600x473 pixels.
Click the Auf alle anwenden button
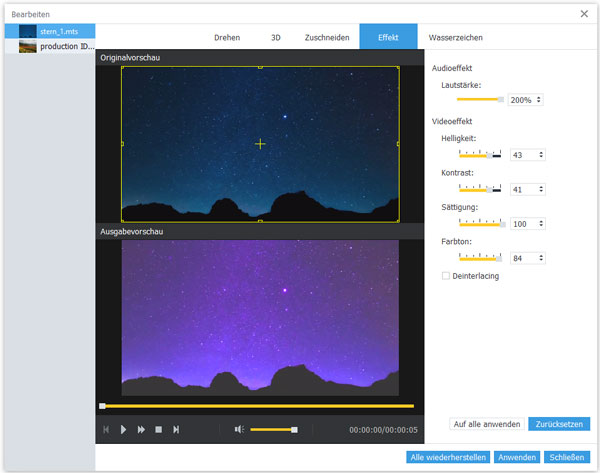tap(487, 424)
